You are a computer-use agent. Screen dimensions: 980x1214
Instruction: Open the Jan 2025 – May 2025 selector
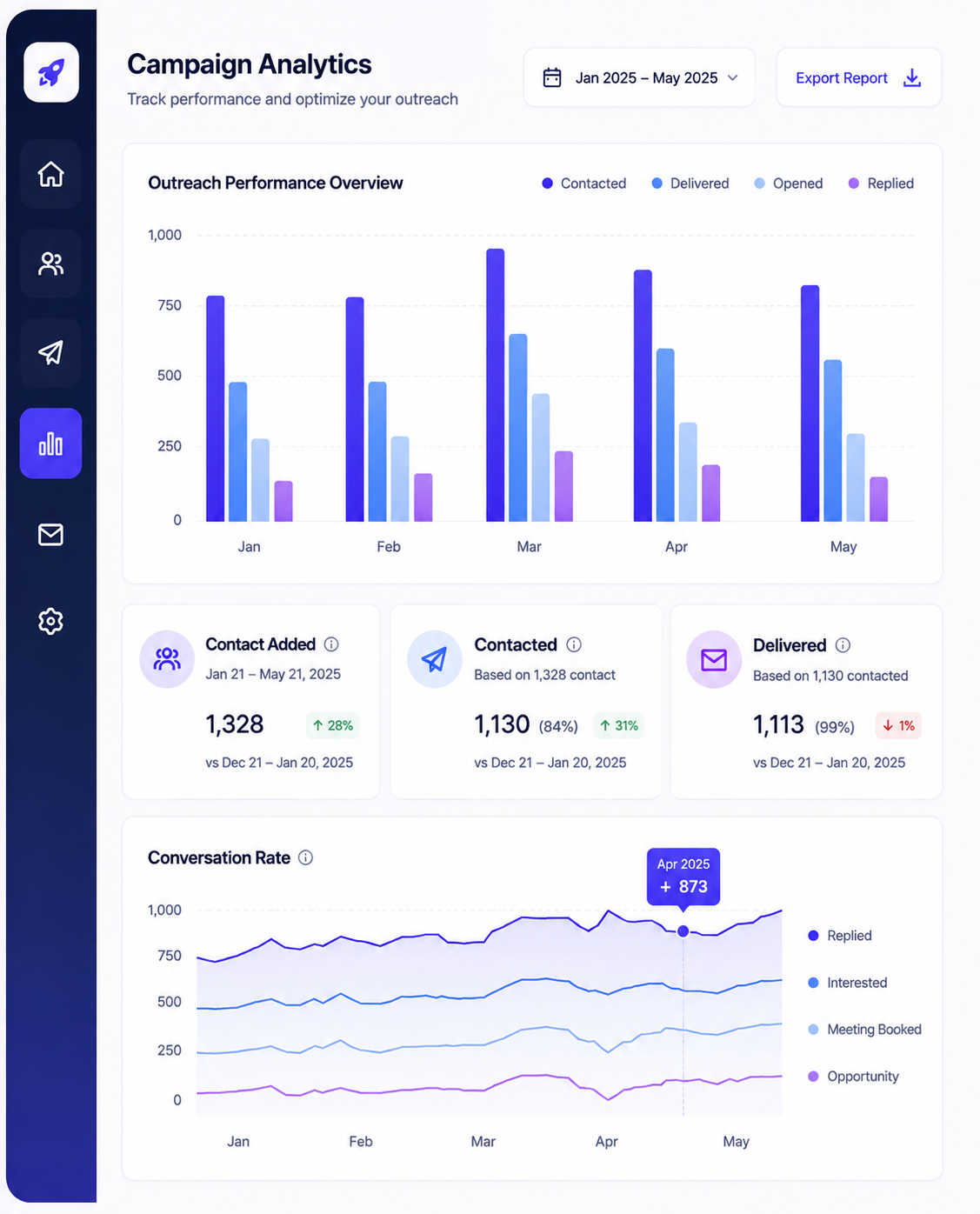639,77
